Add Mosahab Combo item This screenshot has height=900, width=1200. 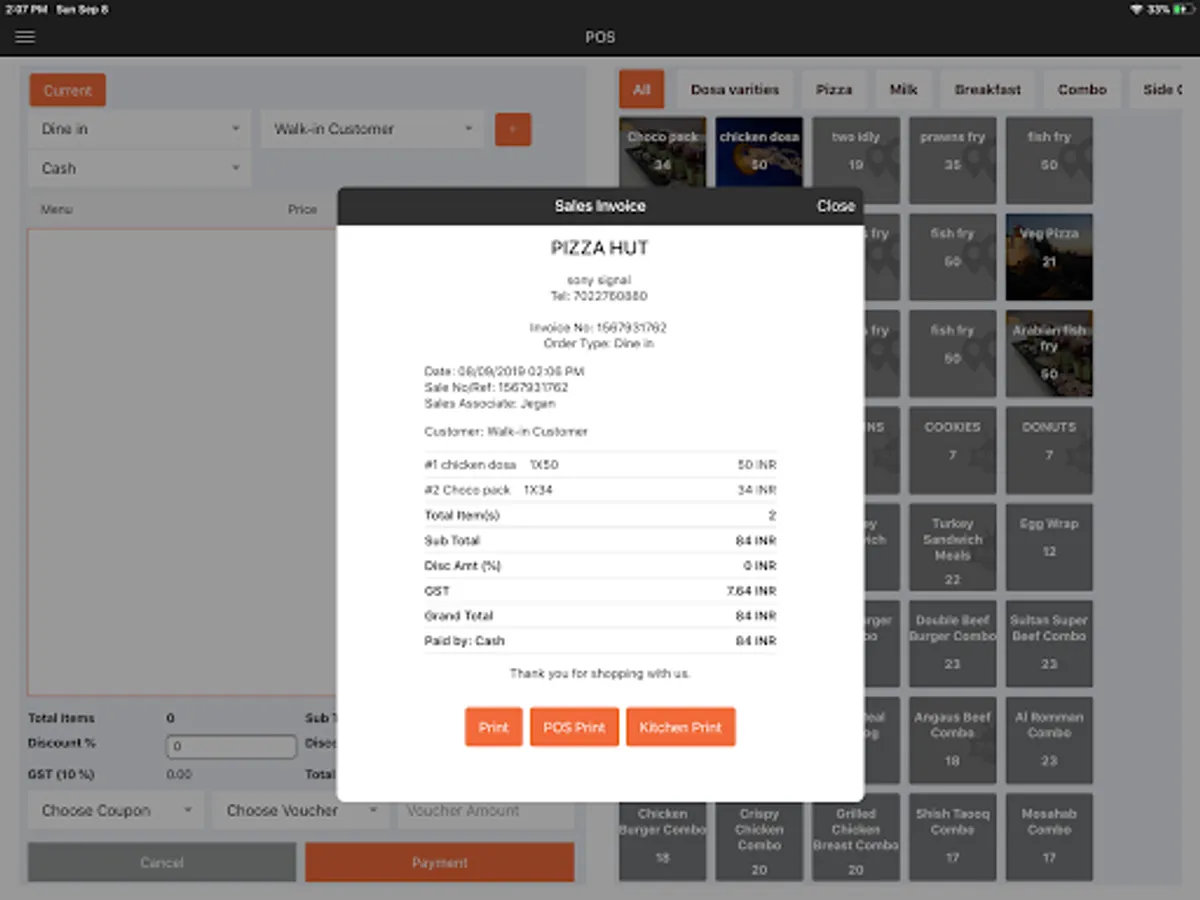point(1049,837)
